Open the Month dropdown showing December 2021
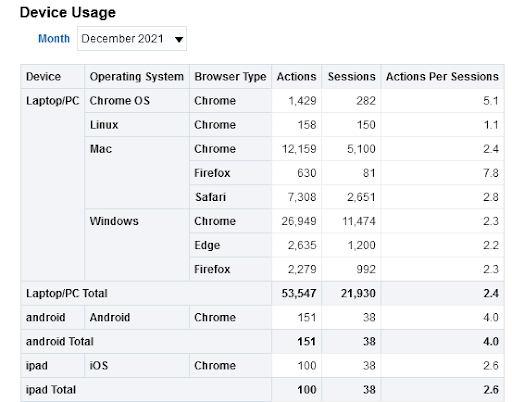The width and height of the screenshot is (512, 402). pos(132,39)
